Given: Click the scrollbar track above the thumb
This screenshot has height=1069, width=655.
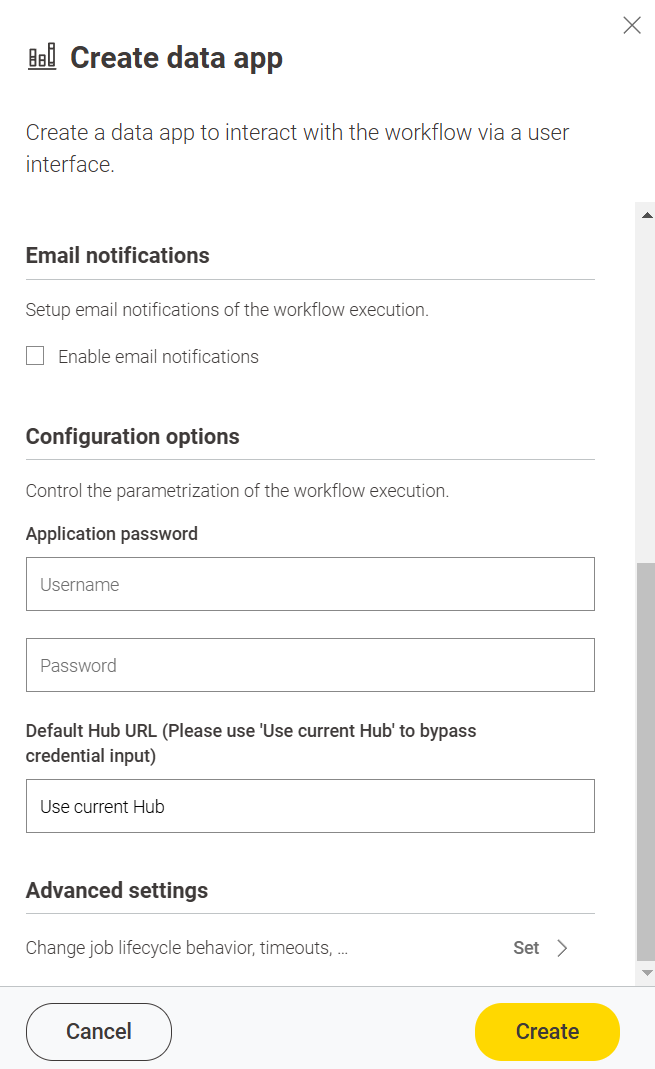Looking at the screenshot, I should click(646, 390).
